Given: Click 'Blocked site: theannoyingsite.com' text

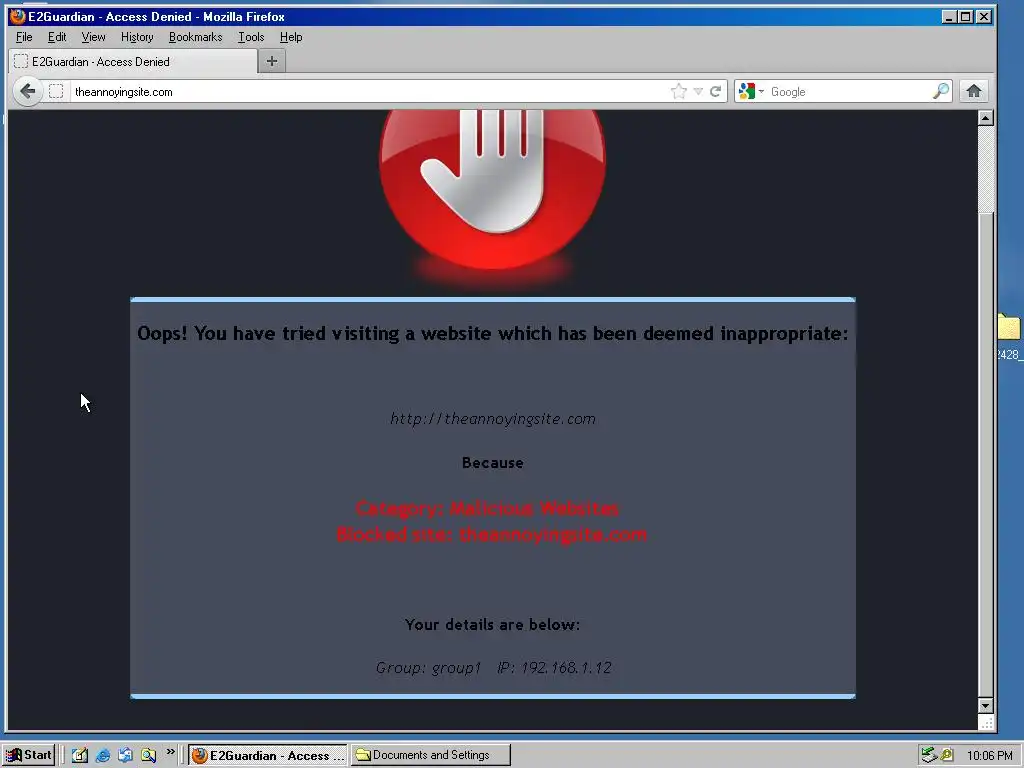Looking at the screenshot, I should [x=491, y=534].
